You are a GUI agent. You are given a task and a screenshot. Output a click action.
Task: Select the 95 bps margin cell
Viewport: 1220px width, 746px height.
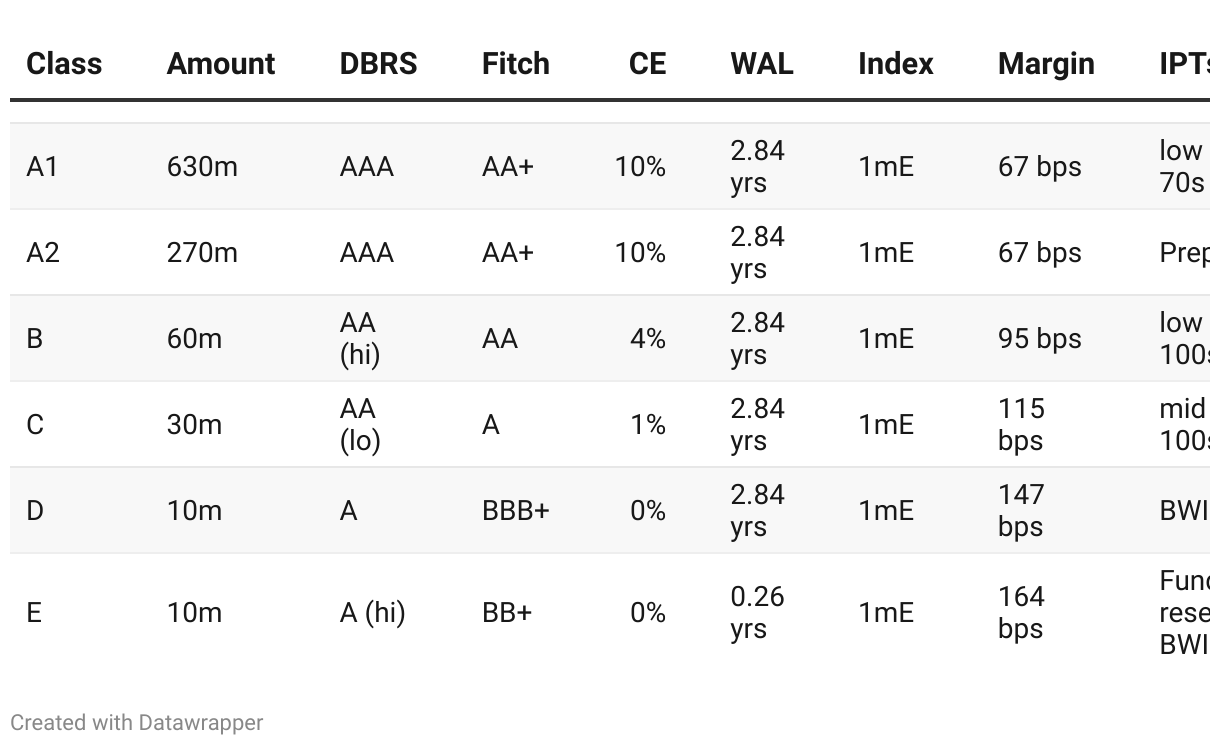(x=1039, y=339)
